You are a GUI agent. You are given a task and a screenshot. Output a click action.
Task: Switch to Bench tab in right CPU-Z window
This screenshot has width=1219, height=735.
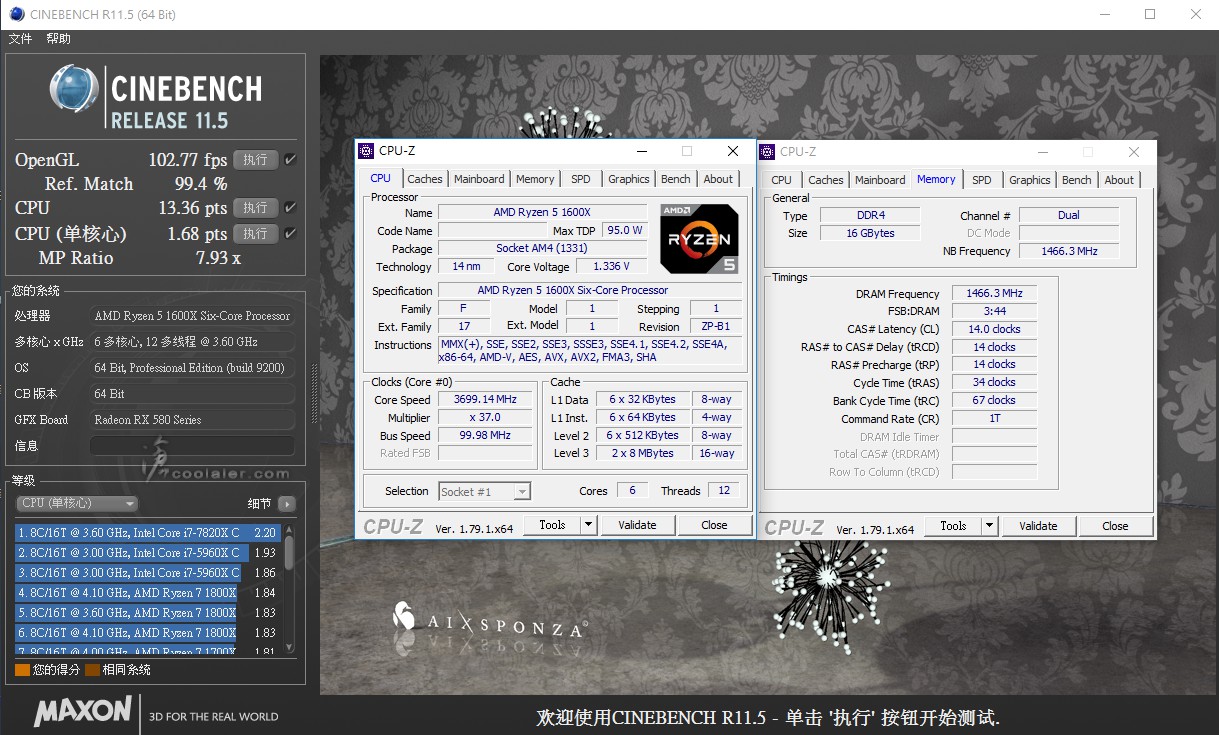pyautogui.click(x=1077, y=180)
